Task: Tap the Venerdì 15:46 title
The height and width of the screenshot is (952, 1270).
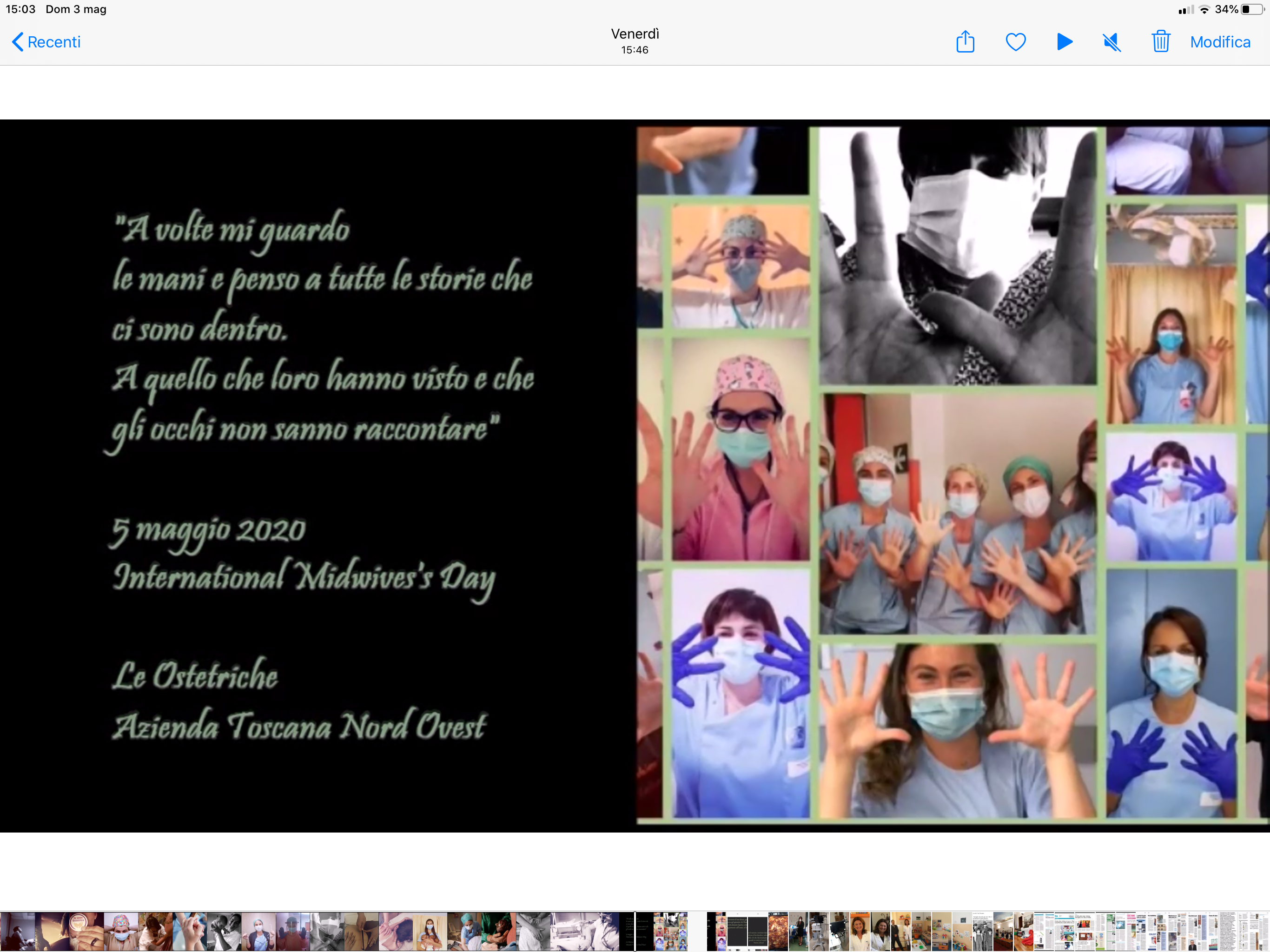Action: click(635, 41)
